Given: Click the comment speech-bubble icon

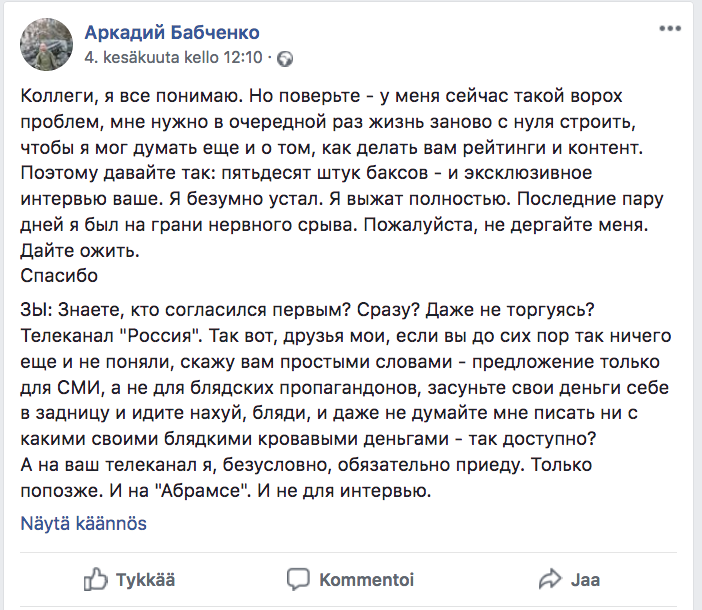Looking at the screenshot, I should point(297,579).
